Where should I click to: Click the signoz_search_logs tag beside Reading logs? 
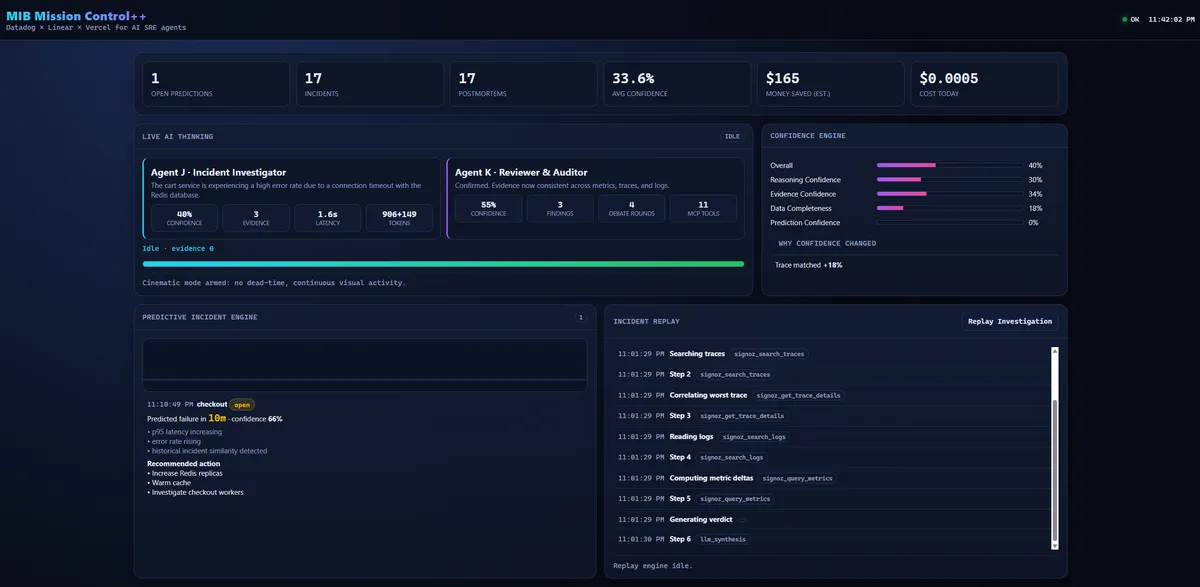754,437
